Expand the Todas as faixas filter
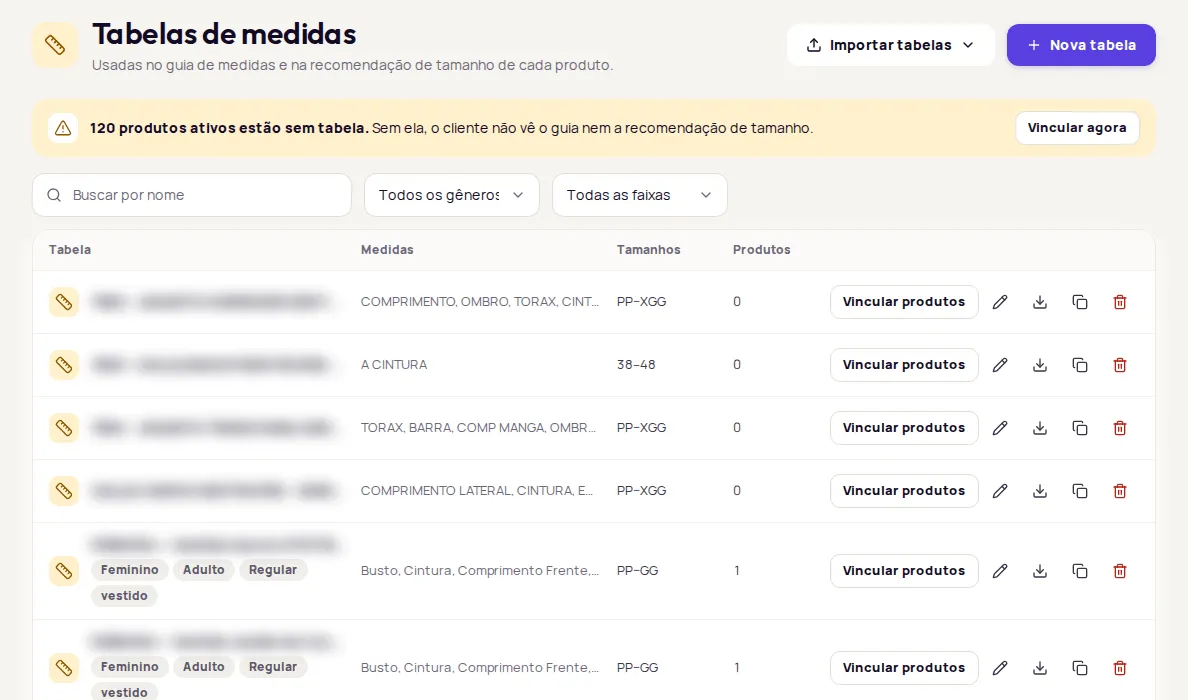This screenshot has height=700, width=1188. (639, 195)
